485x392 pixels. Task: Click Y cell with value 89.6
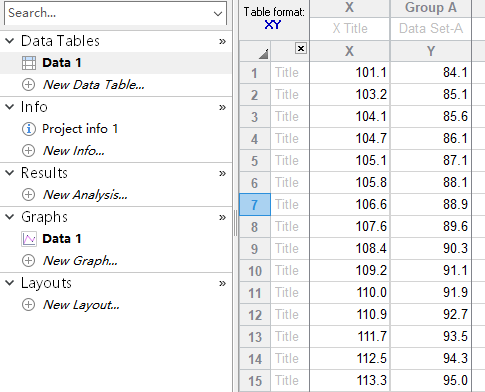(x=431, y=227)
